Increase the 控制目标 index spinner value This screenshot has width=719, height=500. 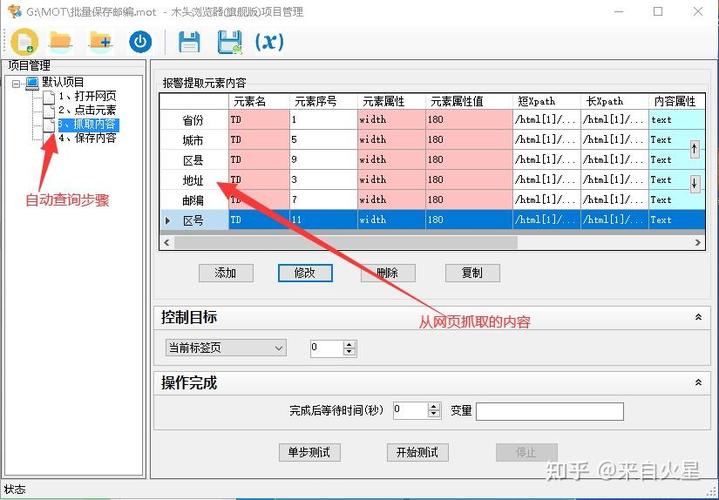pyautogui.click(x=349, y=344)
